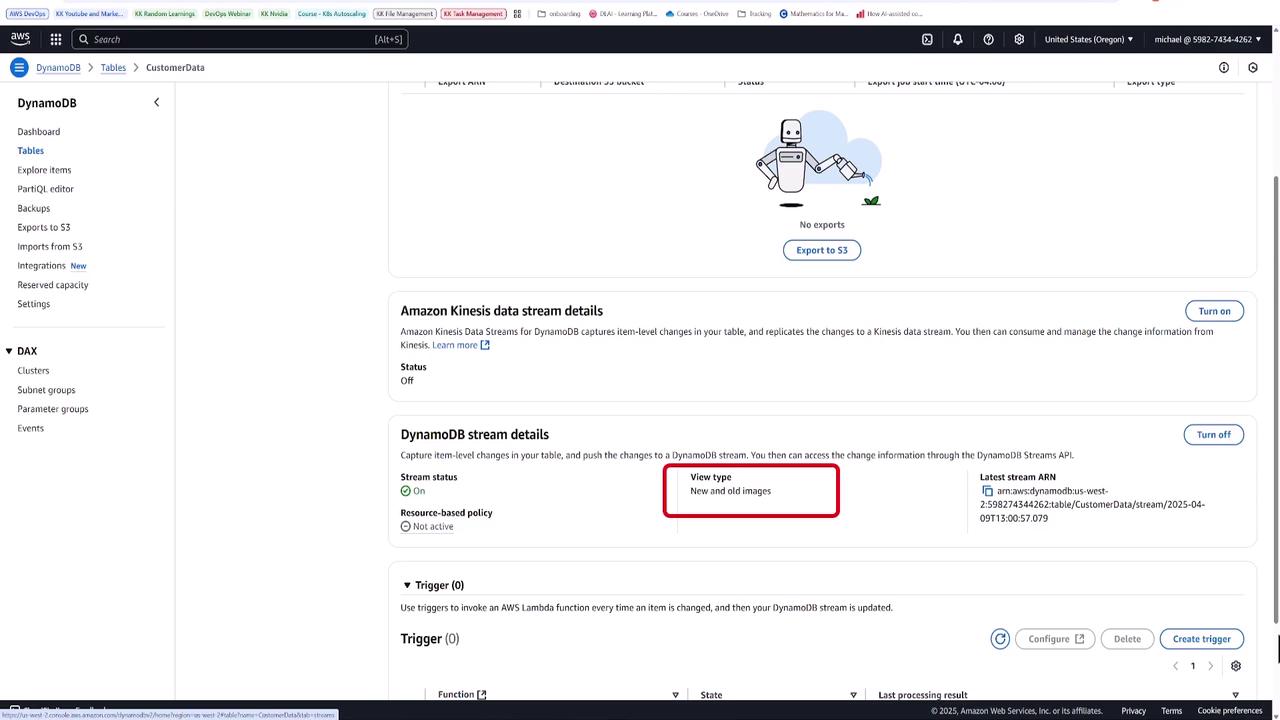Screen dimensions: 1280x720
Task: Open the onboarding bookmark folder
Action: (559, 14)
